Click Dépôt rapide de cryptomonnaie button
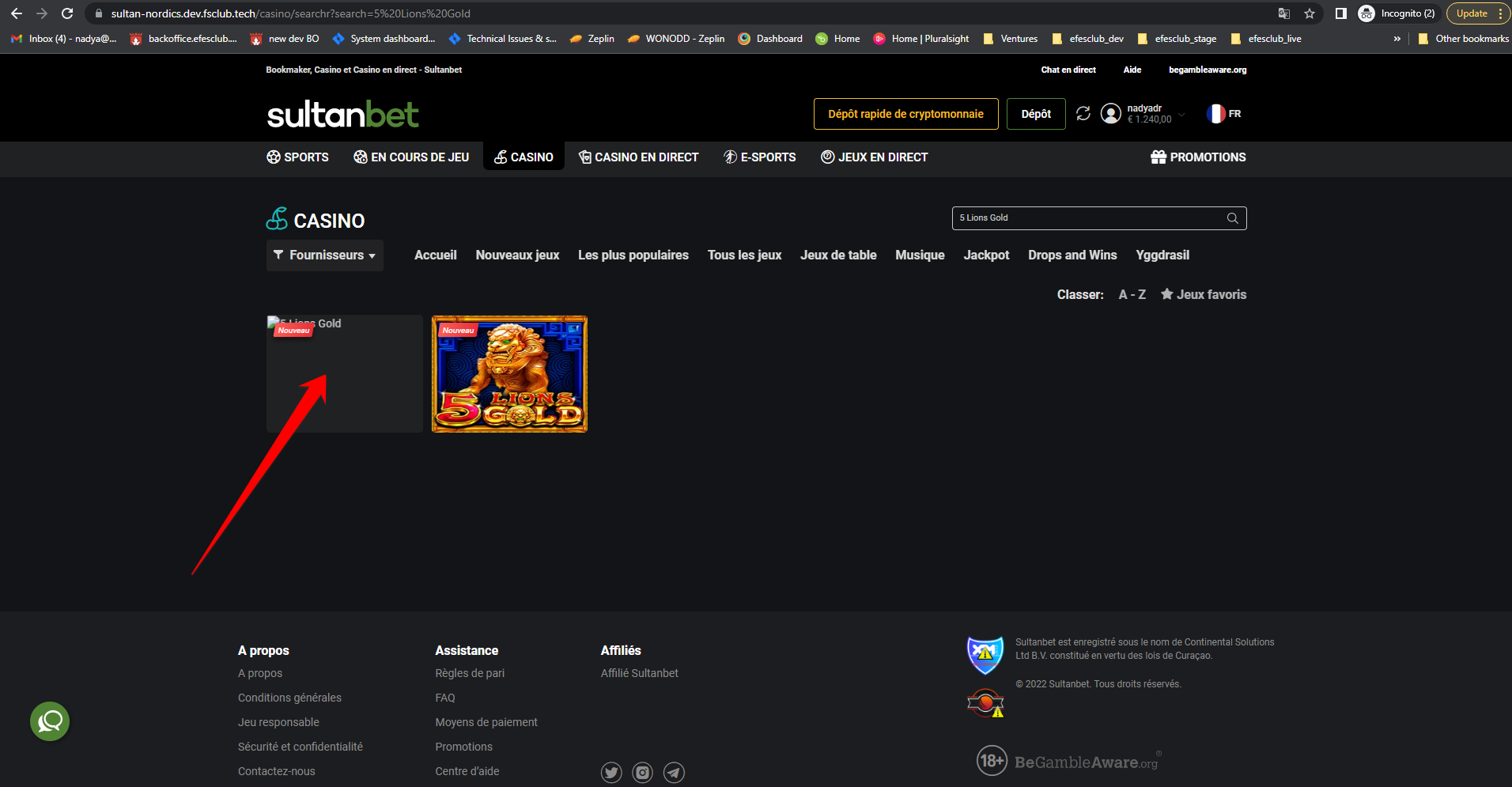The image size is (1512, 787). [x=906, y=114]
